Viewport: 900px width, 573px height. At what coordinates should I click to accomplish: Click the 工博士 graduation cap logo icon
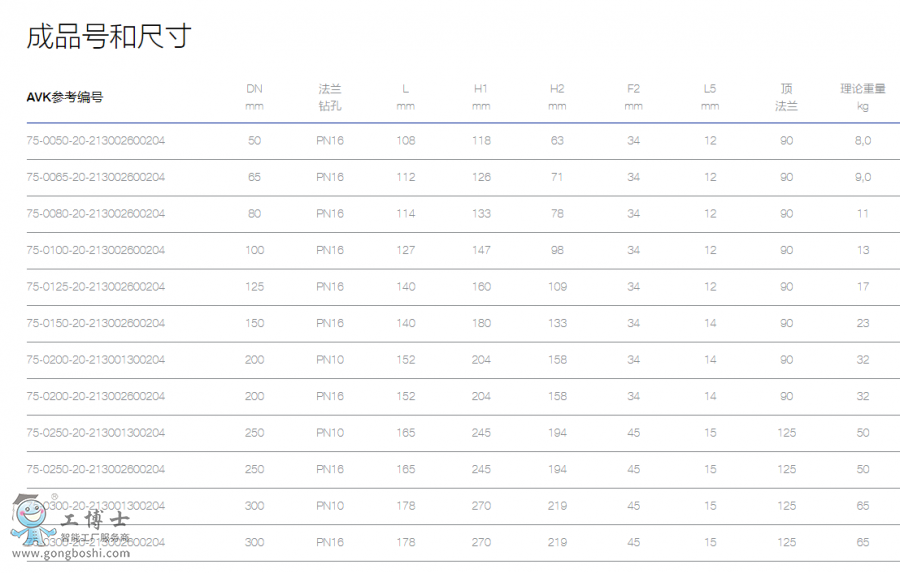pyautogui.click(x=30, y=520)
